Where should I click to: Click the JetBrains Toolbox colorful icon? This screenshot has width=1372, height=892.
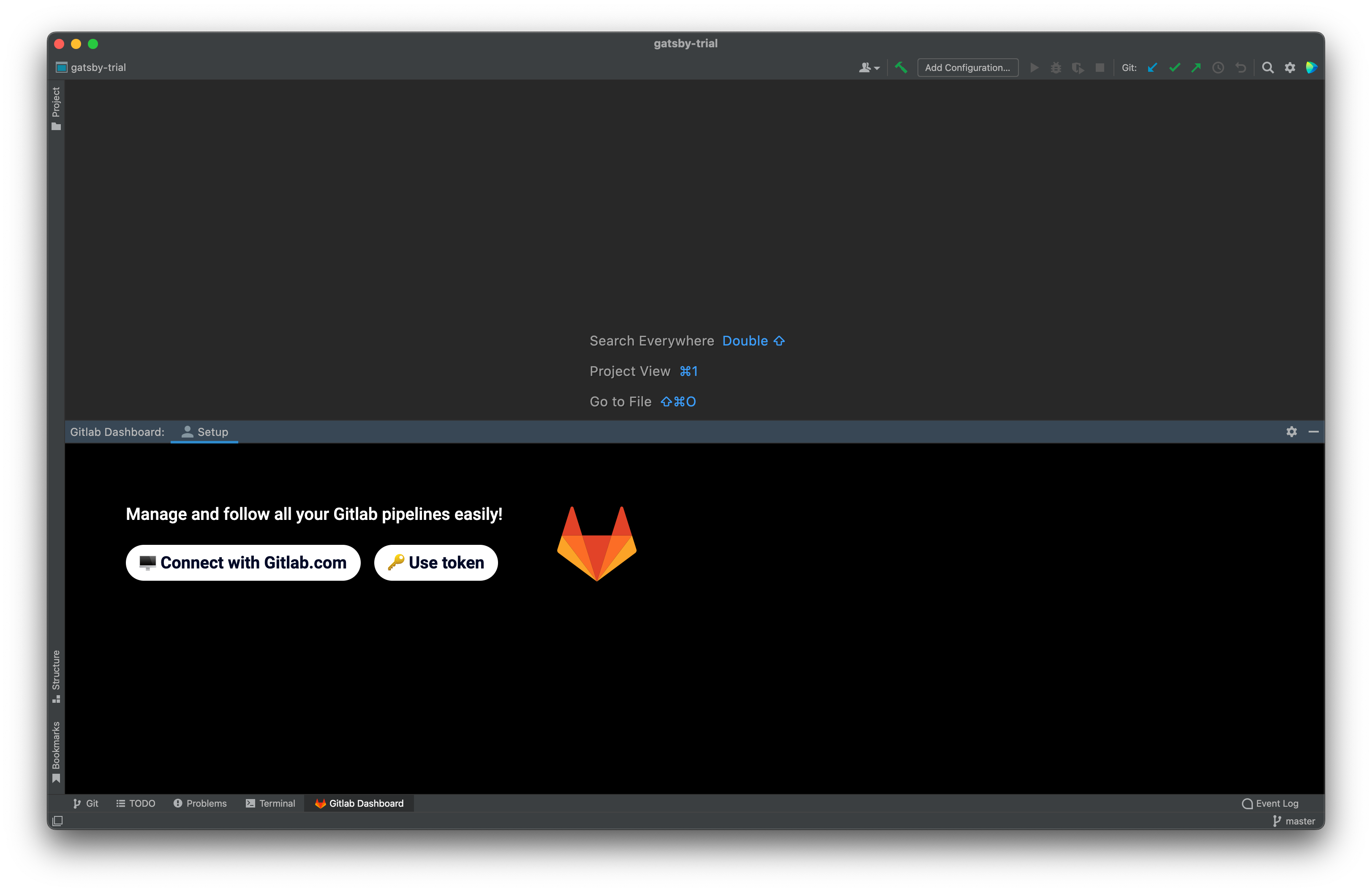point(1312,68)
